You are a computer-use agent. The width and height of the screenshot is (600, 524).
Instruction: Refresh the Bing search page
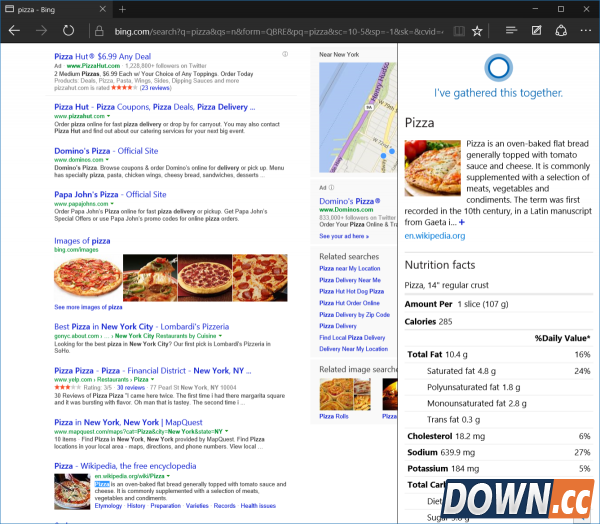(68, 31)
